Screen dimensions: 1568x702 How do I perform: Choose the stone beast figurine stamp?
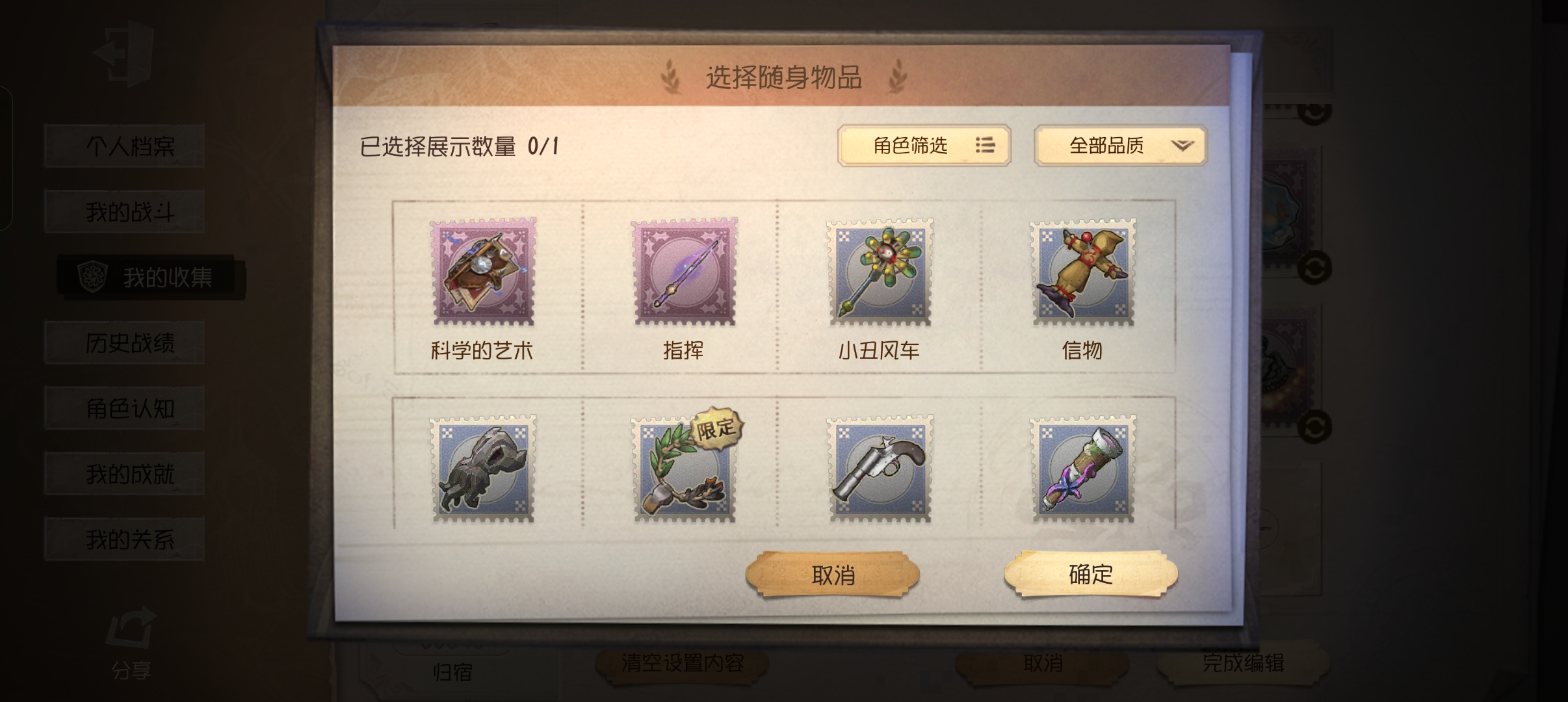(x=483, y=469)
